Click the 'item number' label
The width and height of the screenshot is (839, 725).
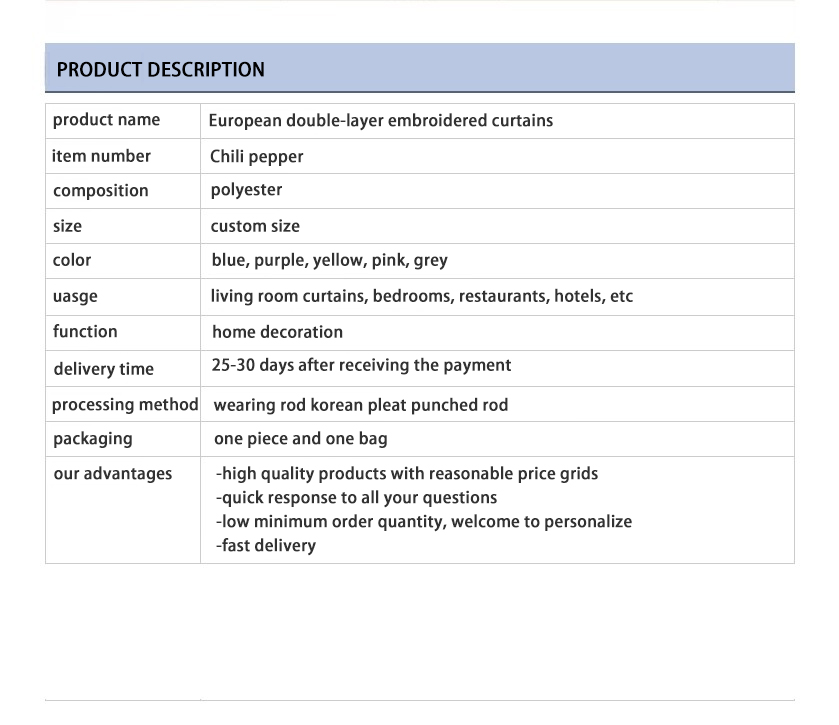click(x=101, y=156)
